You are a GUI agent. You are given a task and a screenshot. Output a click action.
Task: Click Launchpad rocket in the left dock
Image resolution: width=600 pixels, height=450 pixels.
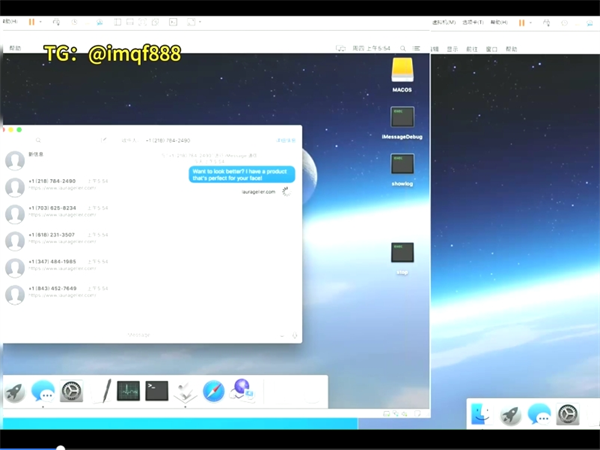14,391
